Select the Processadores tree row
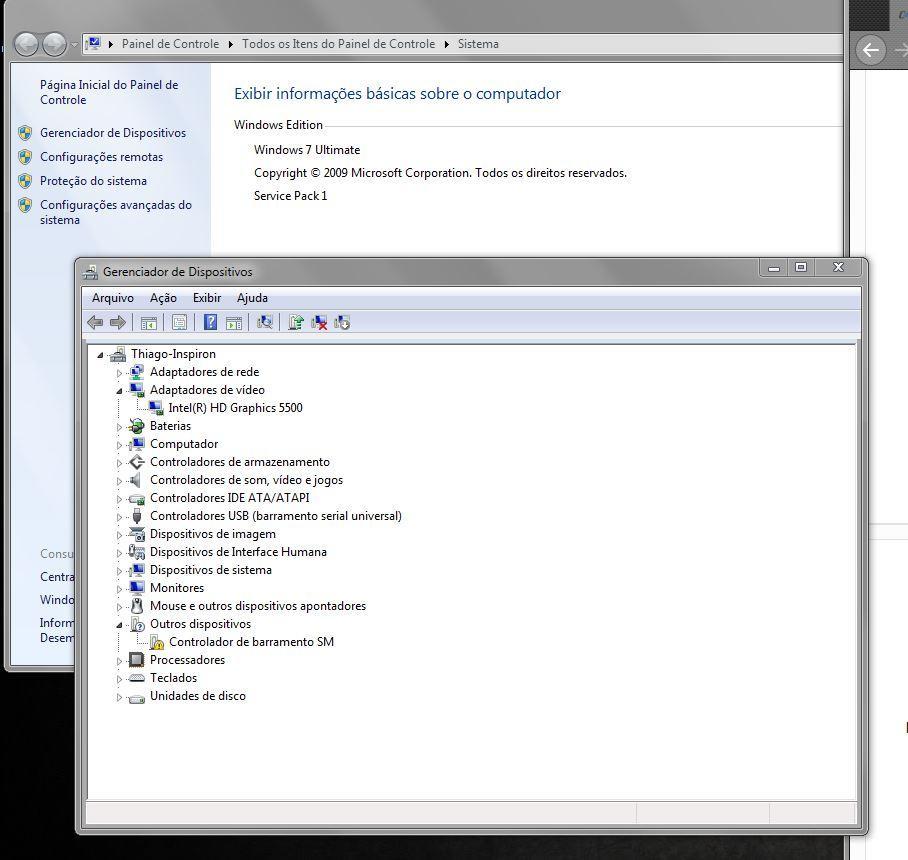 [x=187, y=660]
